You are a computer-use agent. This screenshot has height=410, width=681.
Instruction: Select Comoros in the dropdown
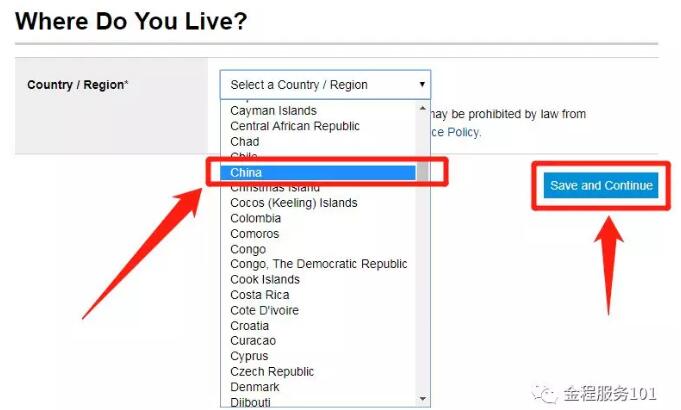pyautogui.click(x=255, y=234)
